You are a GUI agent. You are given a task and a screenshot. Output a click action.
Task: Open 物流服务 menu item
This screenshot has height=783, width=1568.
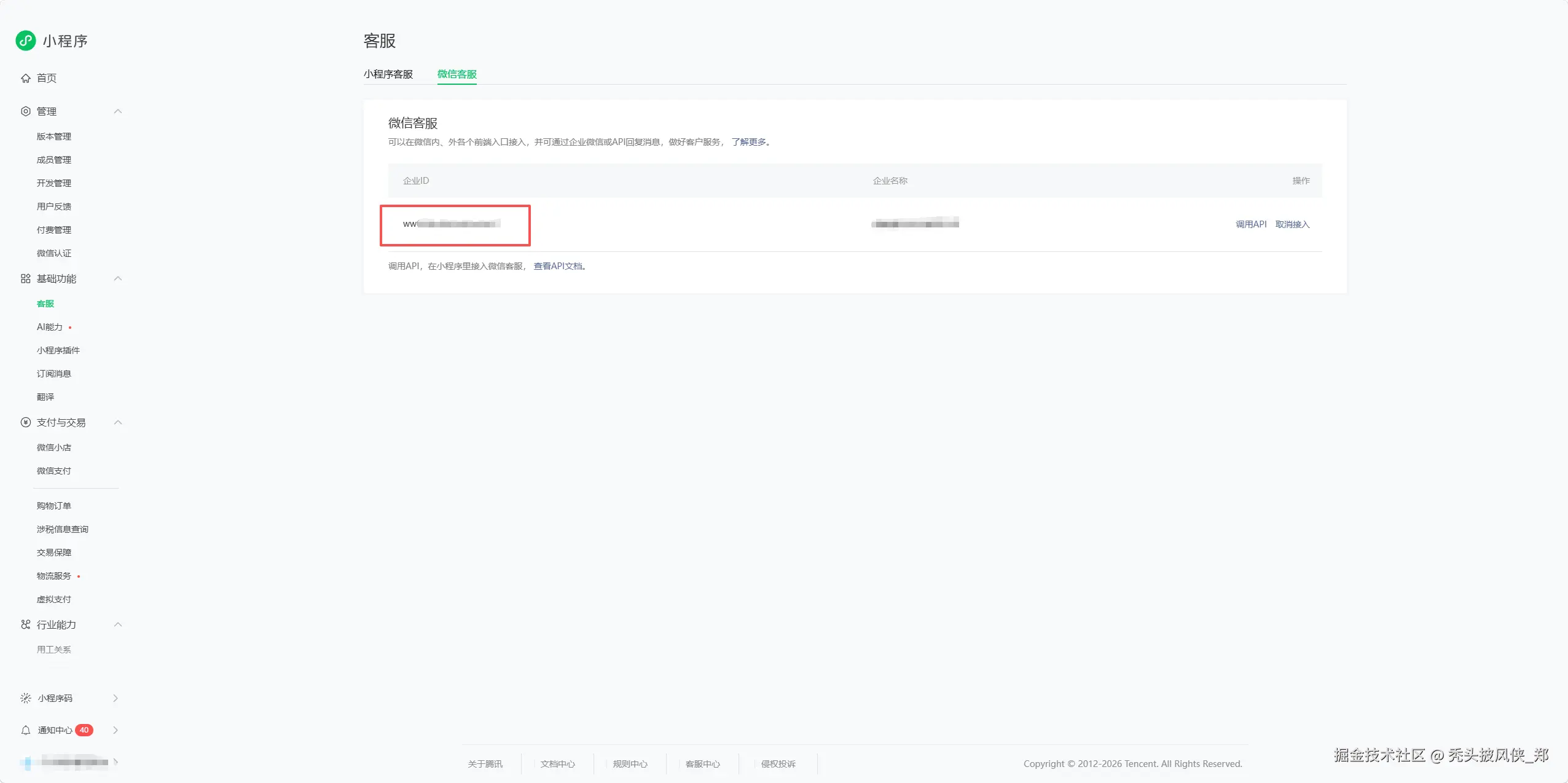(54, 576)
